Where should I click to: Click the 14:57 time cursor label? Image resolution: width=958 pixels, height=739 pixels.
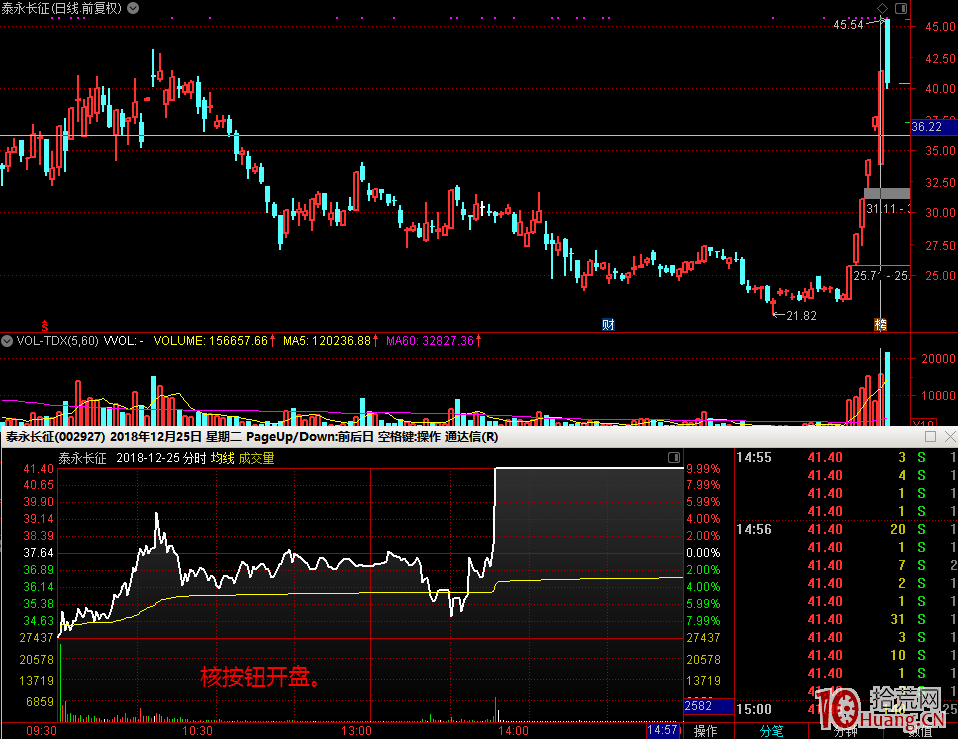point(662,730)
